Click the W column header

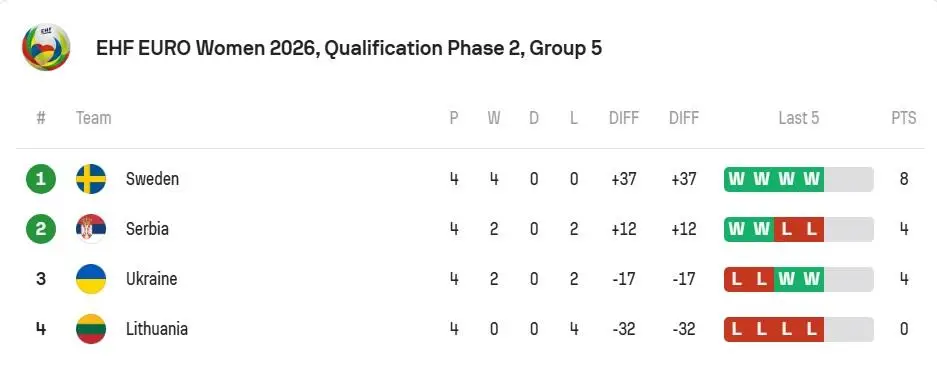494,118
